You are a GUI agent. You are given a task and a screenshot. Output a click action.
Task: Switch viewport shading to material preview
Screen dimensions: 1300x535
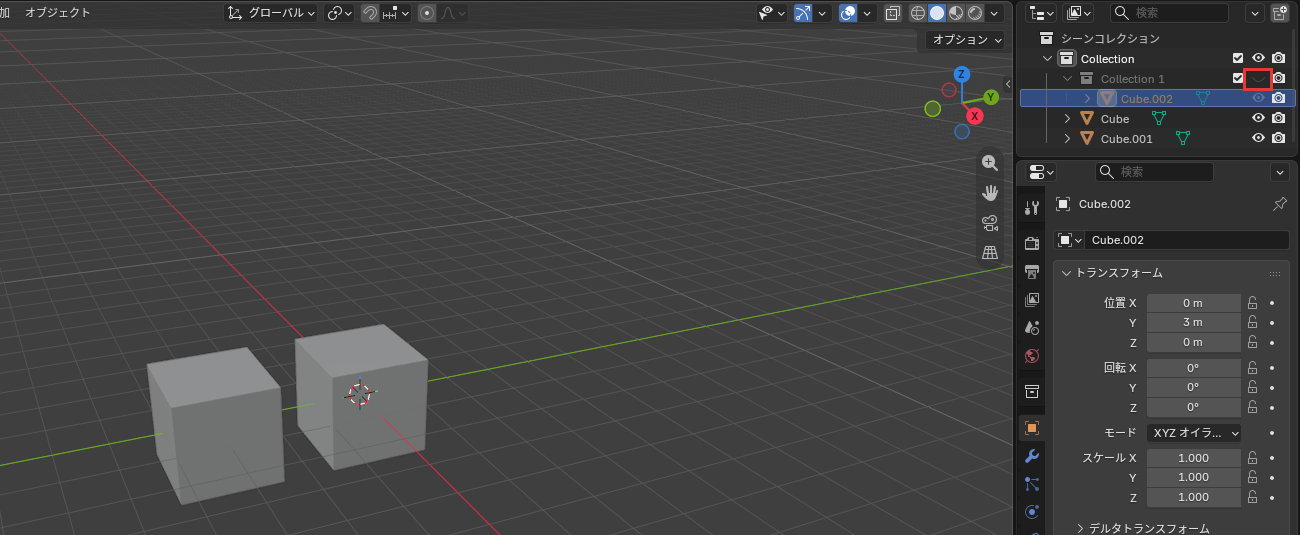[x=955, y=13]
